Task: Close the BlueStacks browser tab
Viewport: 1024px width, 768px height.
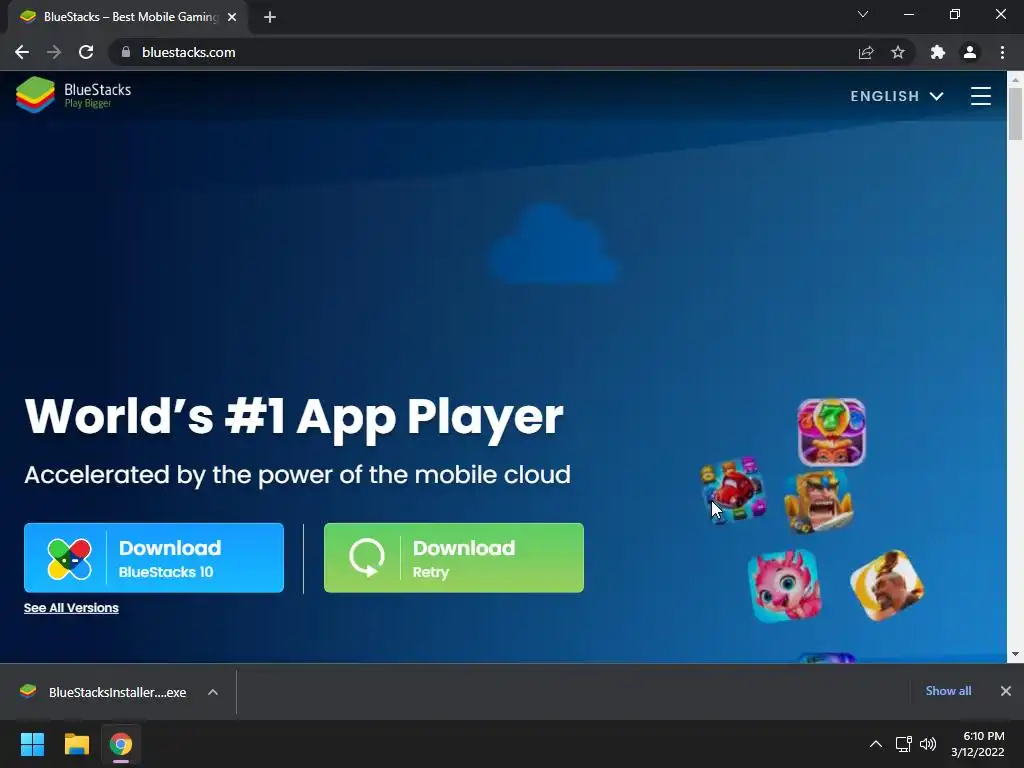Action: (232, 17)
